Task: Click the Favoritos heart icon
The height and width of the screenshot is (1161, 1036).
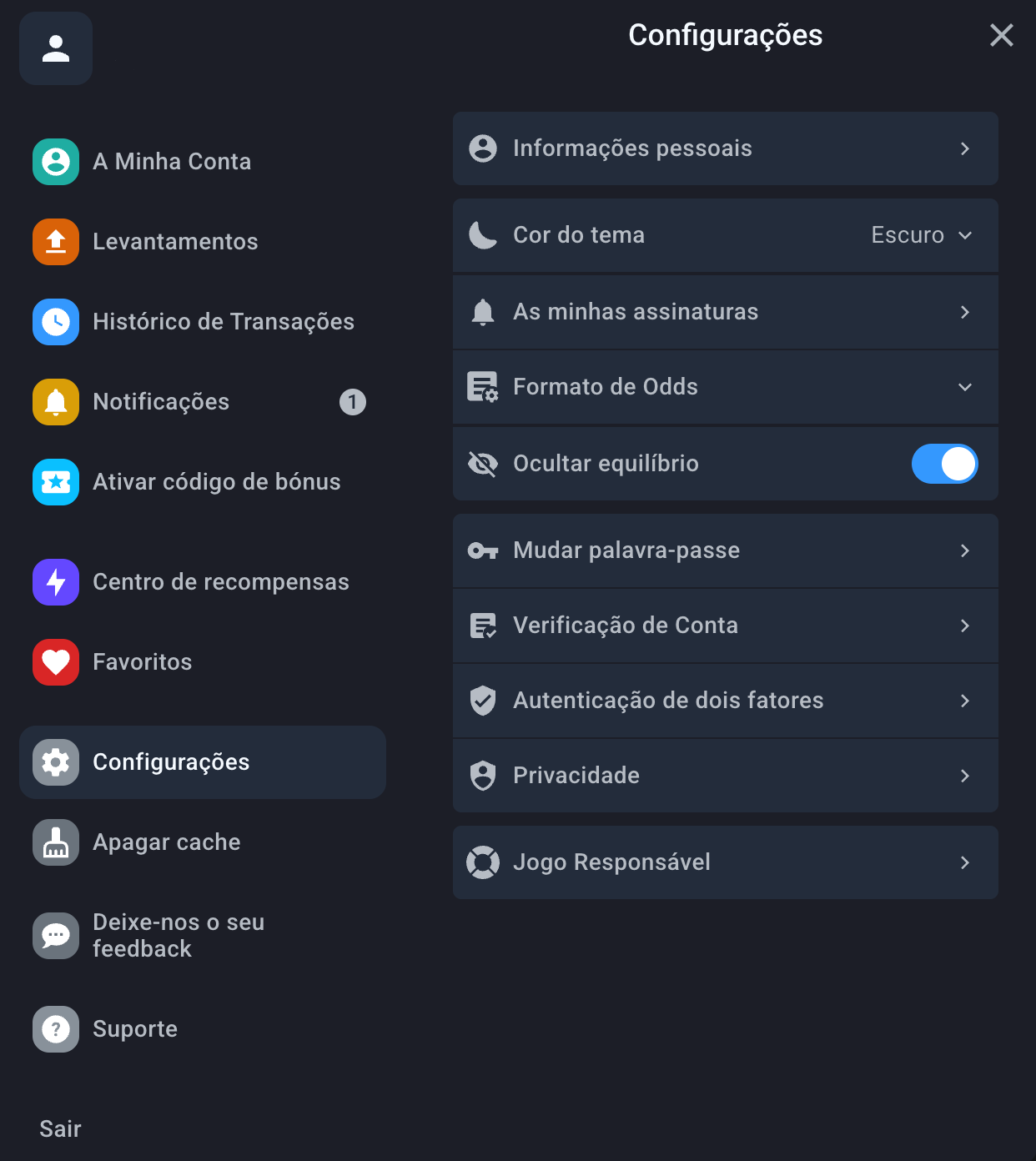Action: coord(55,662)
